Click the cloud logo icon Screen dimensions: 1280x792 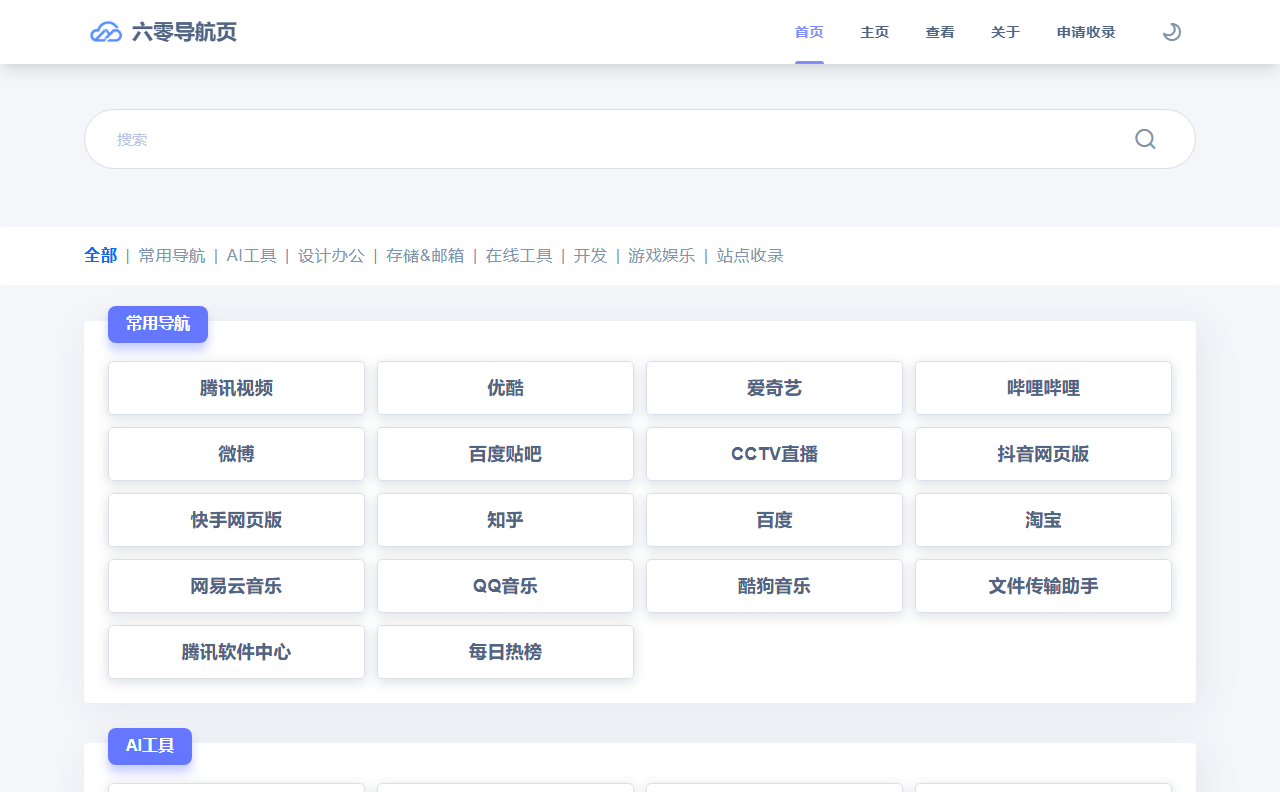coord(106,32)
